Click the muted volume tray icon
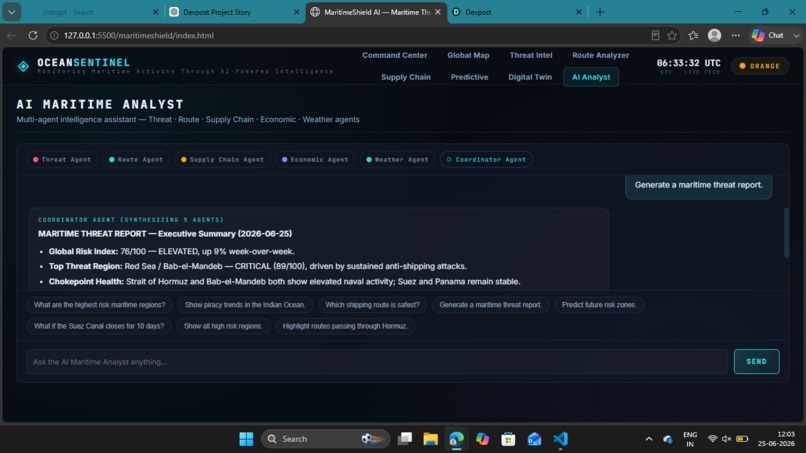This screenshot has width=806, height=453. 726,439
